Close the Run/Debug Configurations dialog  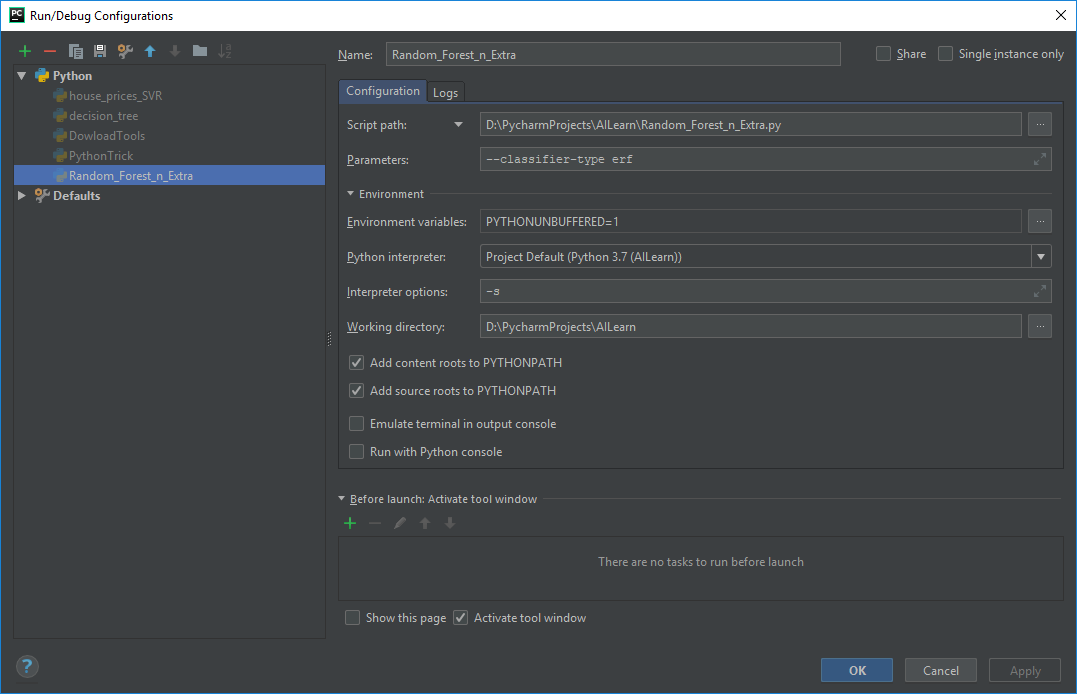1061,15
